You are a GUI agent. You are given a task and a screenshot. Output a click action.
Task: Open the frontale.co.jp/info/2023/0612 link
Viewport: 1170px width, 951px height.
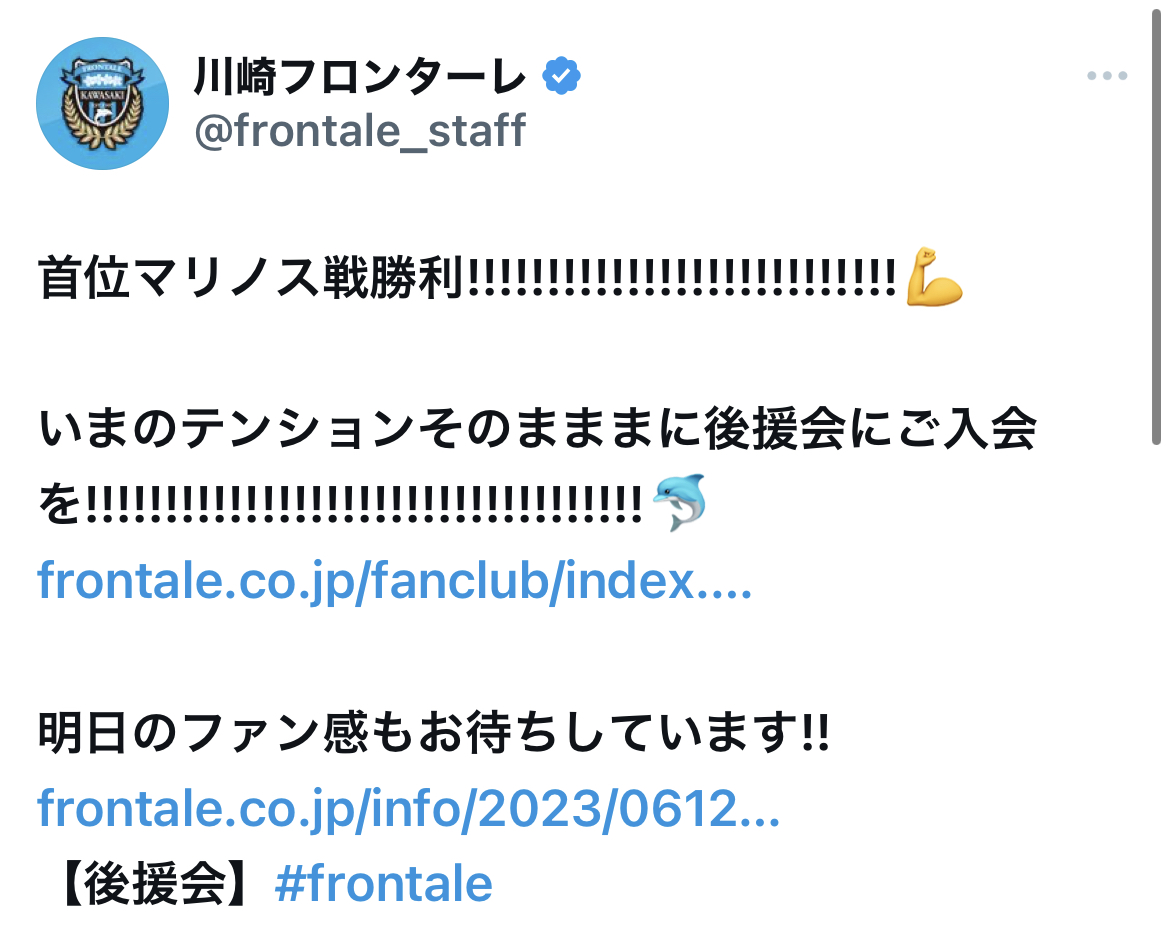(x=409, y=809)
